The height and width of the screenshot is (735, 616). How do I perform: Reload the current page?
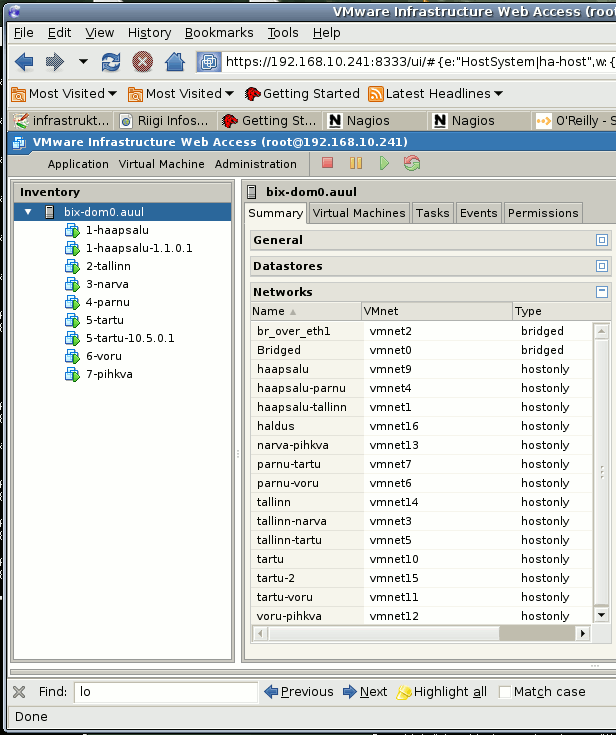point(111,61)
